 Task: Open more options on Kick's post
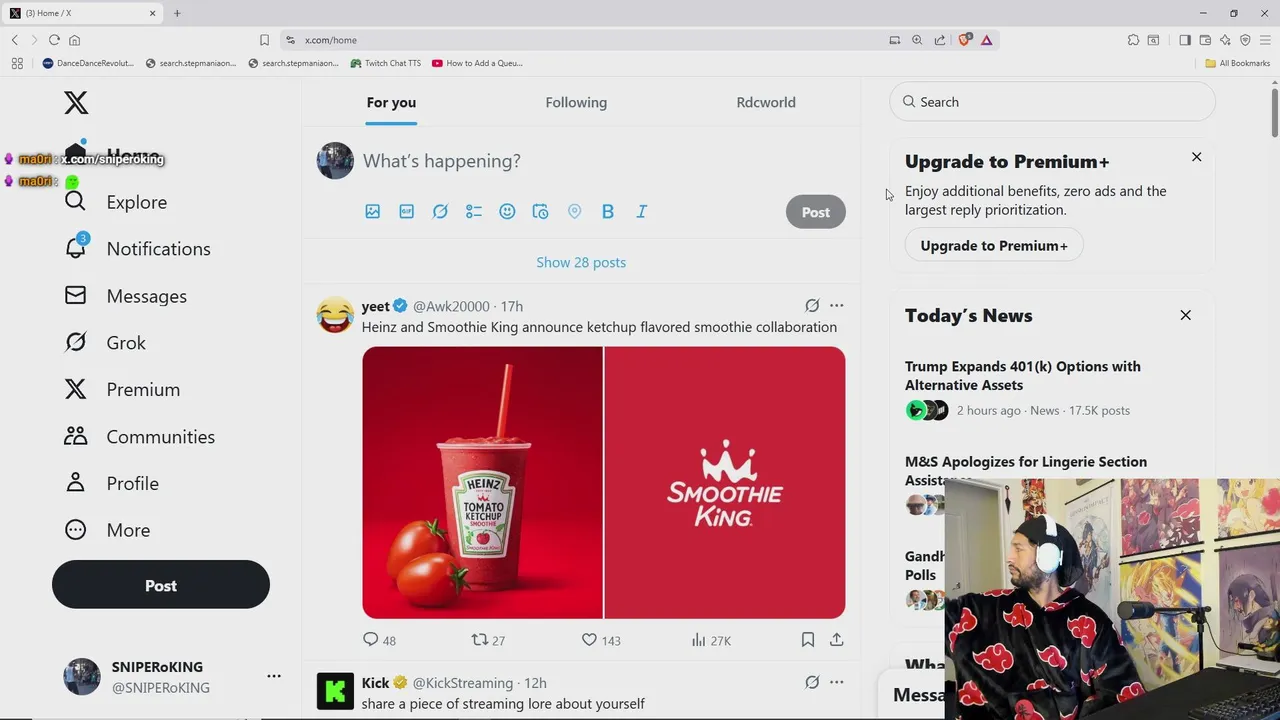pyautogui.click(x=837, y=682)
